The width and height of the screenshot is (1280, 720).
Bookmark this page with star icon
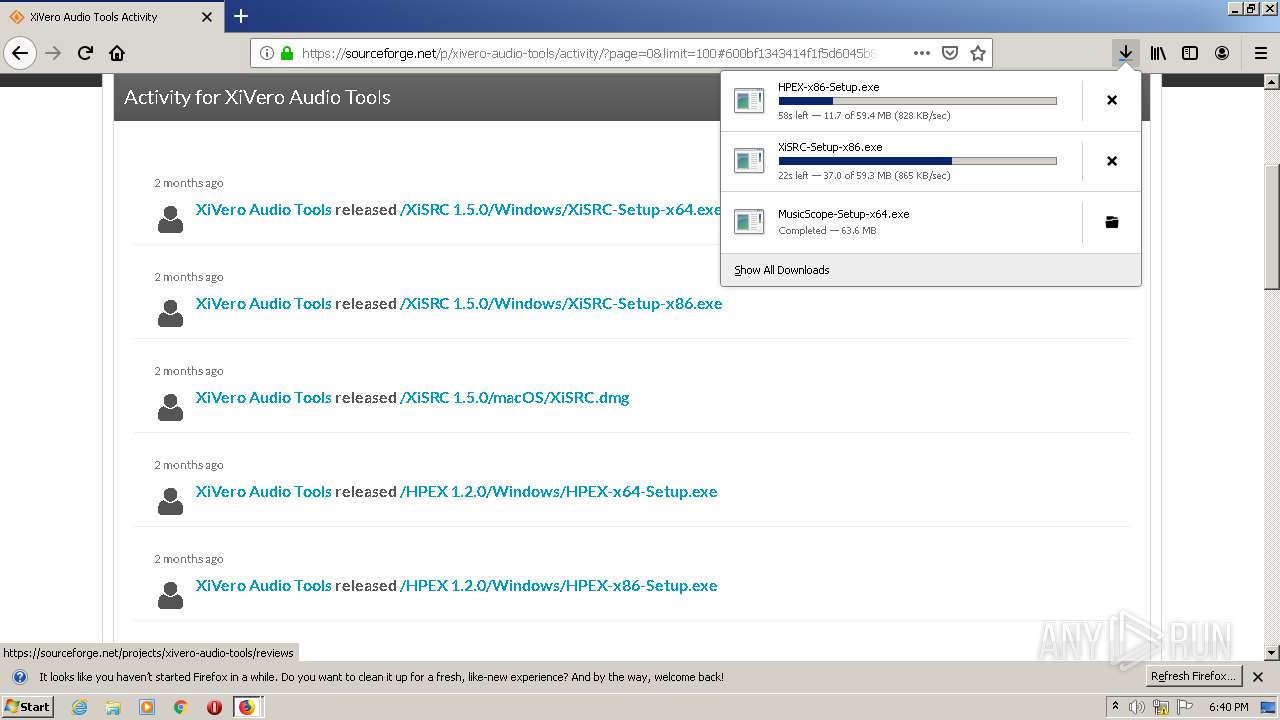(x=978, y=53)
